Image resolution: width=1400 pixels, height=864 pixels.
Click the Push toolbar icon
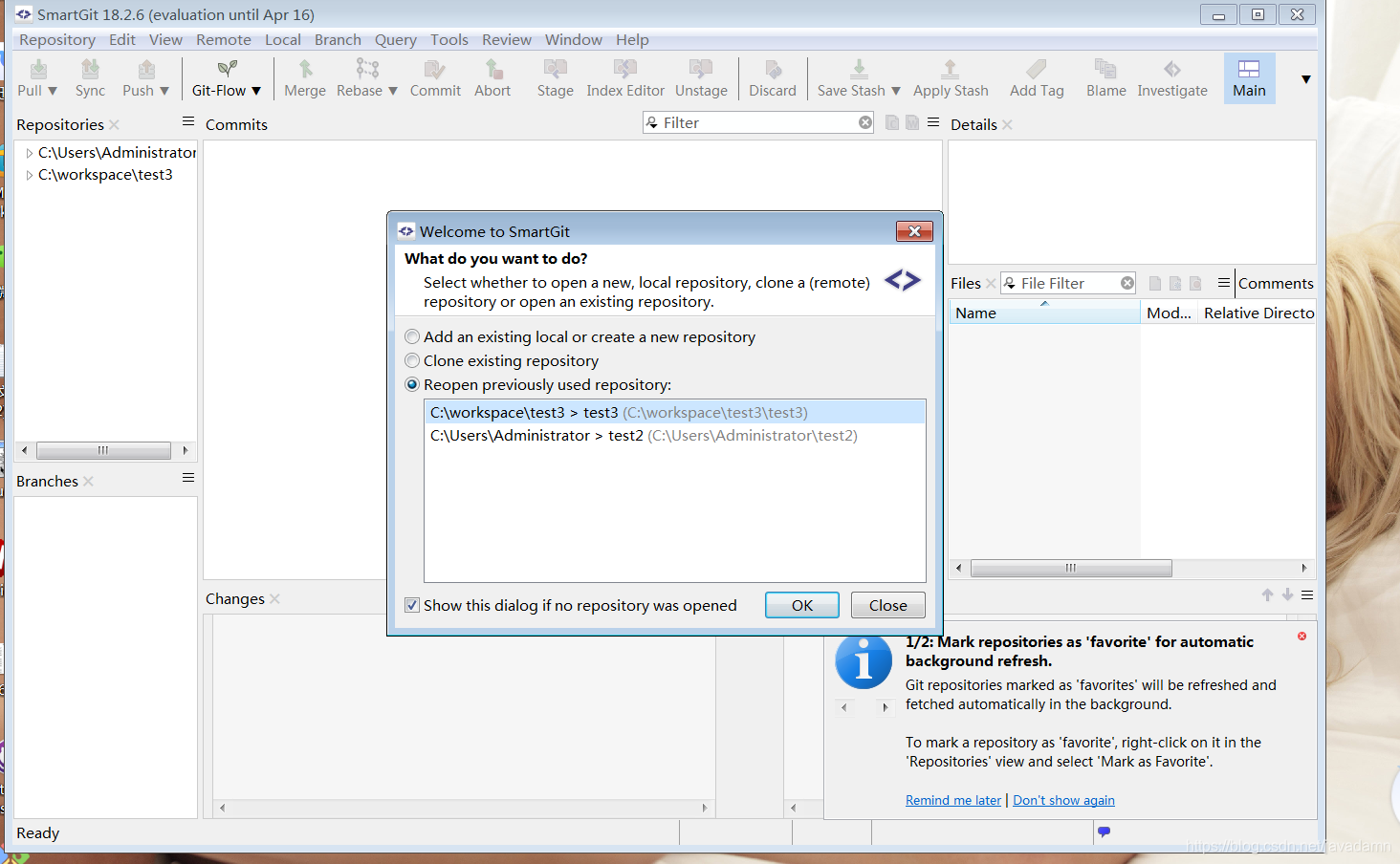coord(145,70)
